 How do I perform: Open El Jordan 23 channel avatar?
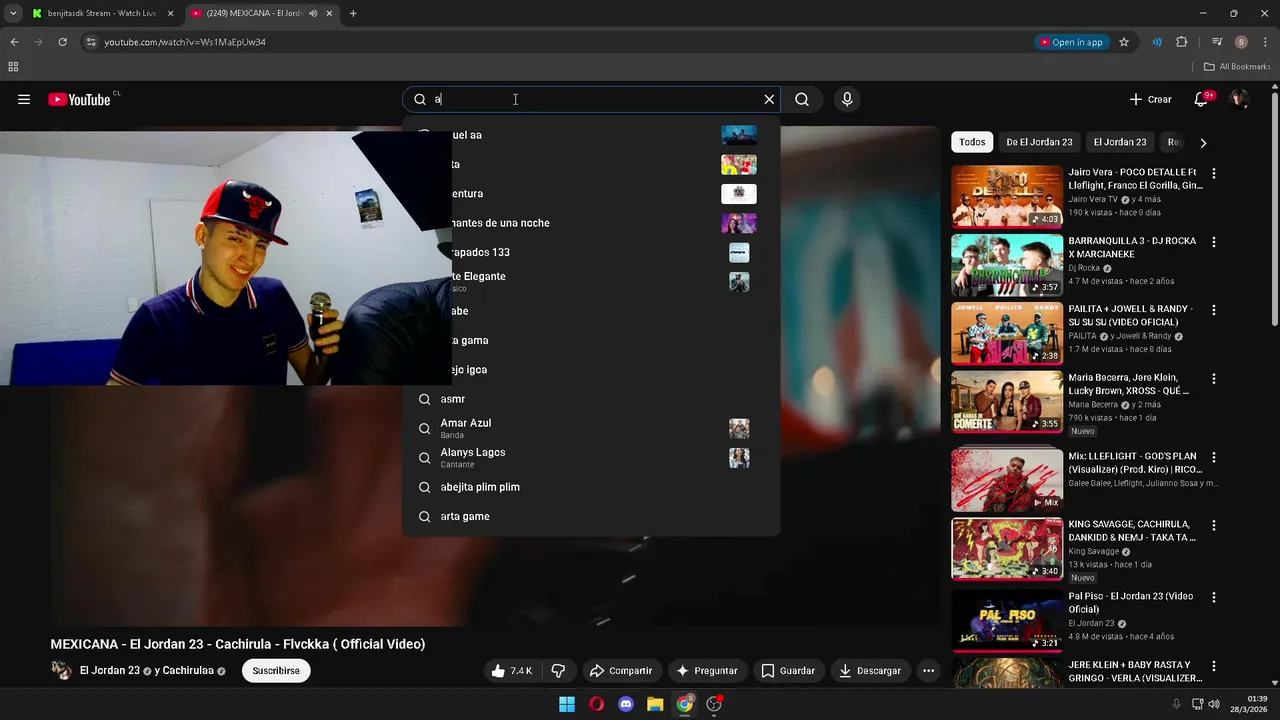tap(62, 670)
